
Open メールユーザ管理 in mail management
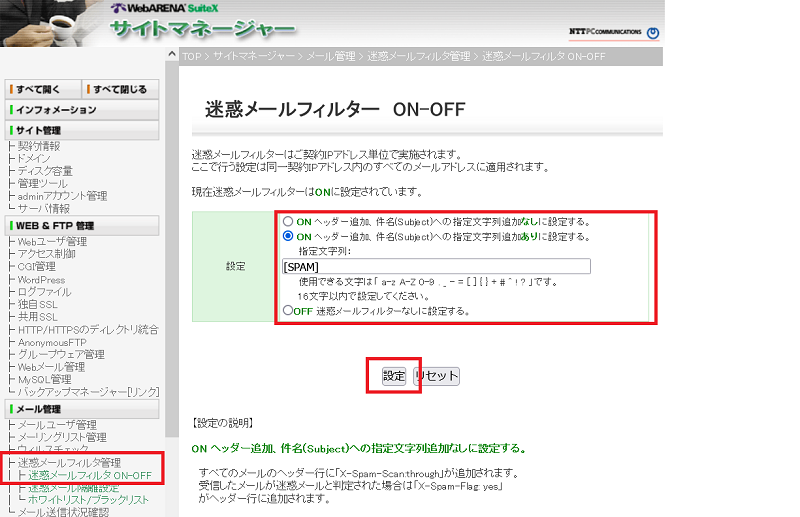[x=57, y=425]
